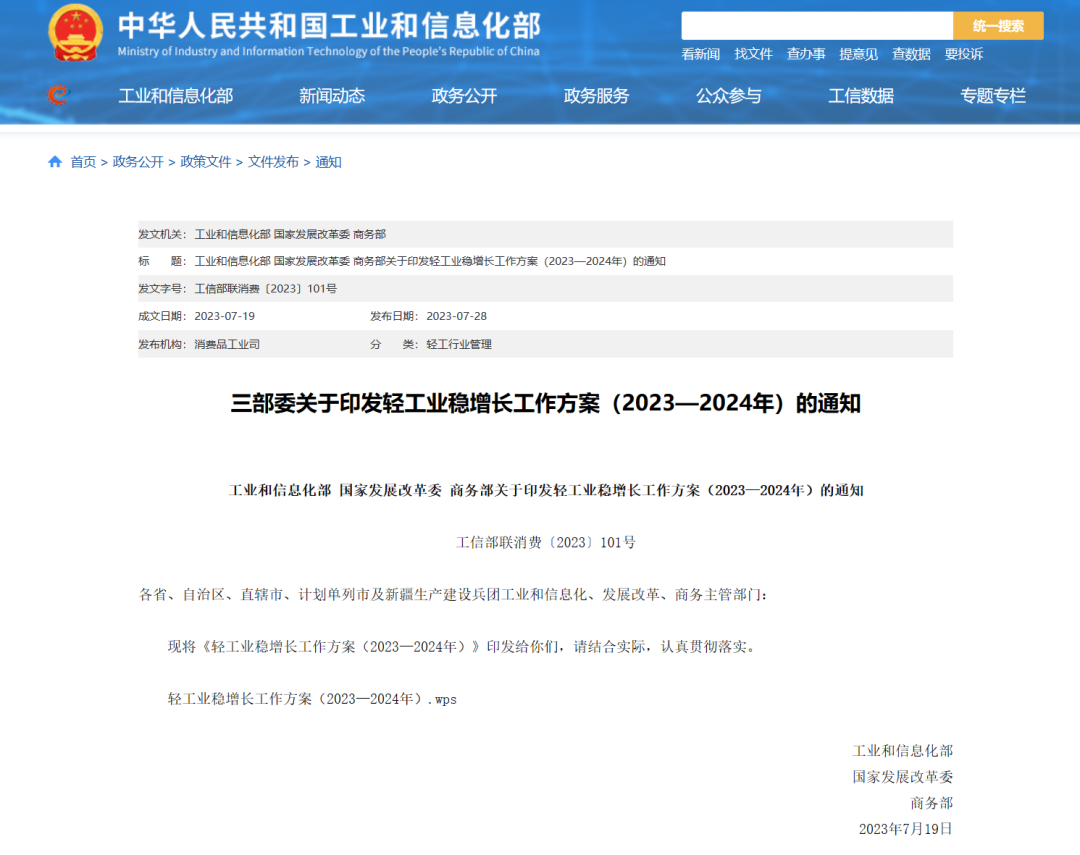The width and height of the screenshot is (1080, 855).
Task: Download the 轻工业稳增长工作方案 .wps attachment
Action: 312,699
